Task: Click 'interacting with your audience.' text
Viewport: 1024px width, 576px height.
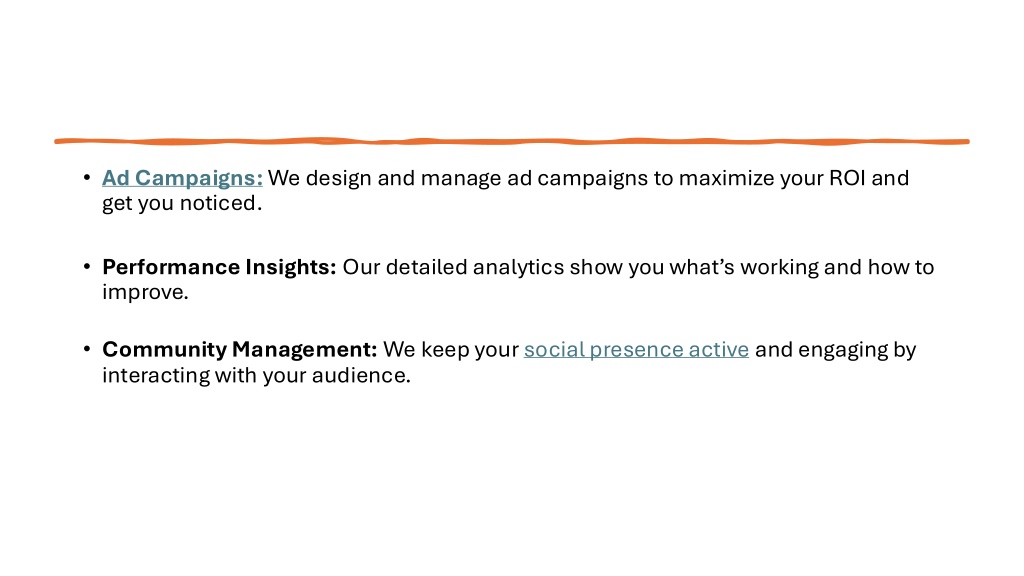Action: tap(256, 376)
